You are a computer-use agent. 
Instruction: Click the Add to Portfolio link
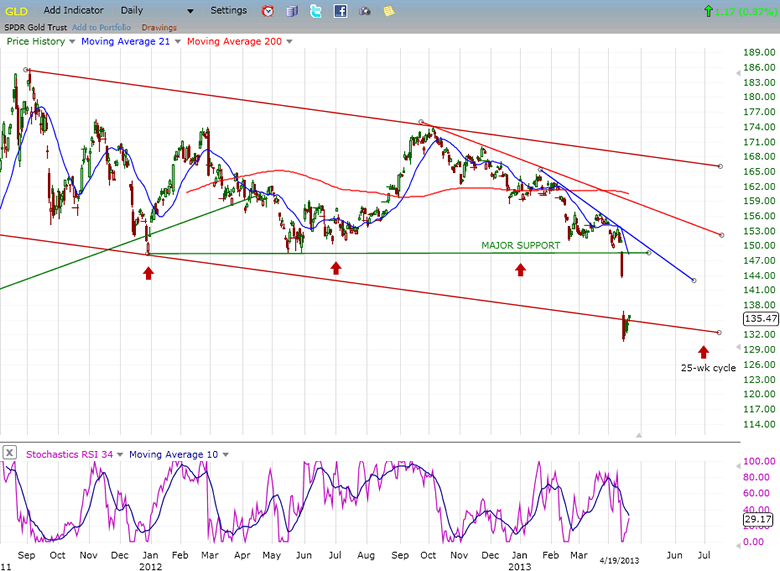(x=103, y=27)
